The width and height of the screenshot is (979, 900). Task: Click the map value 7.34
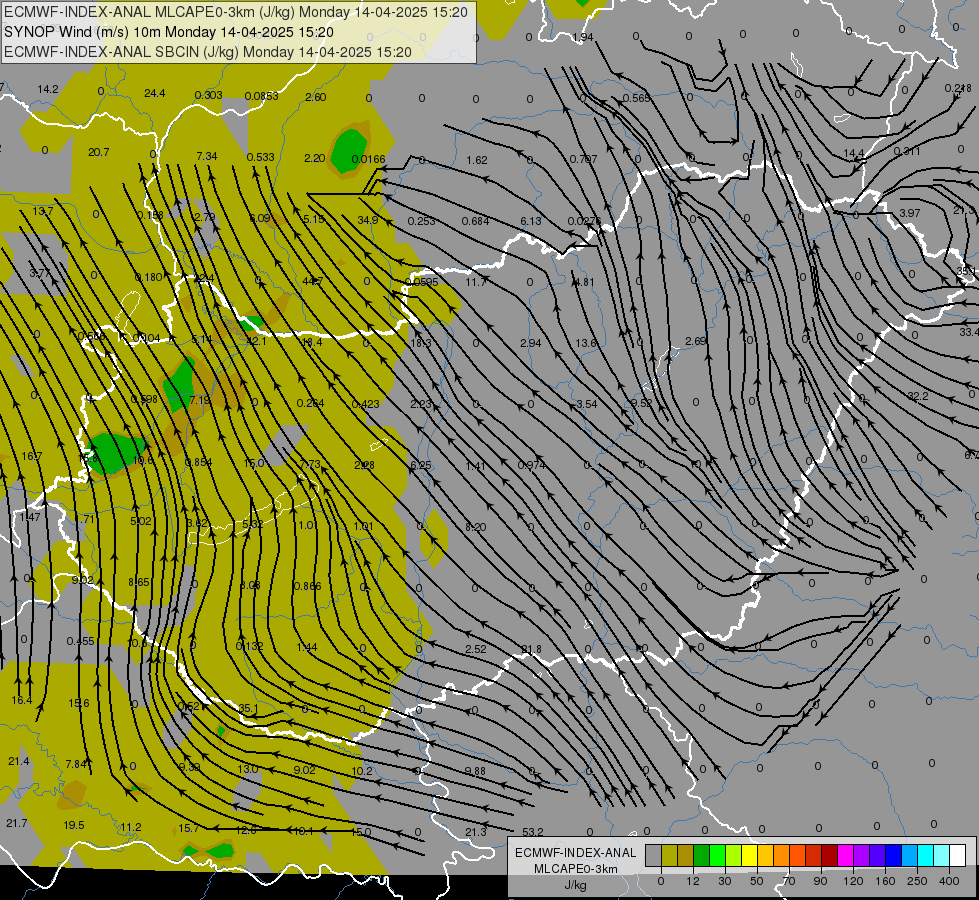[x=207, y=156]
